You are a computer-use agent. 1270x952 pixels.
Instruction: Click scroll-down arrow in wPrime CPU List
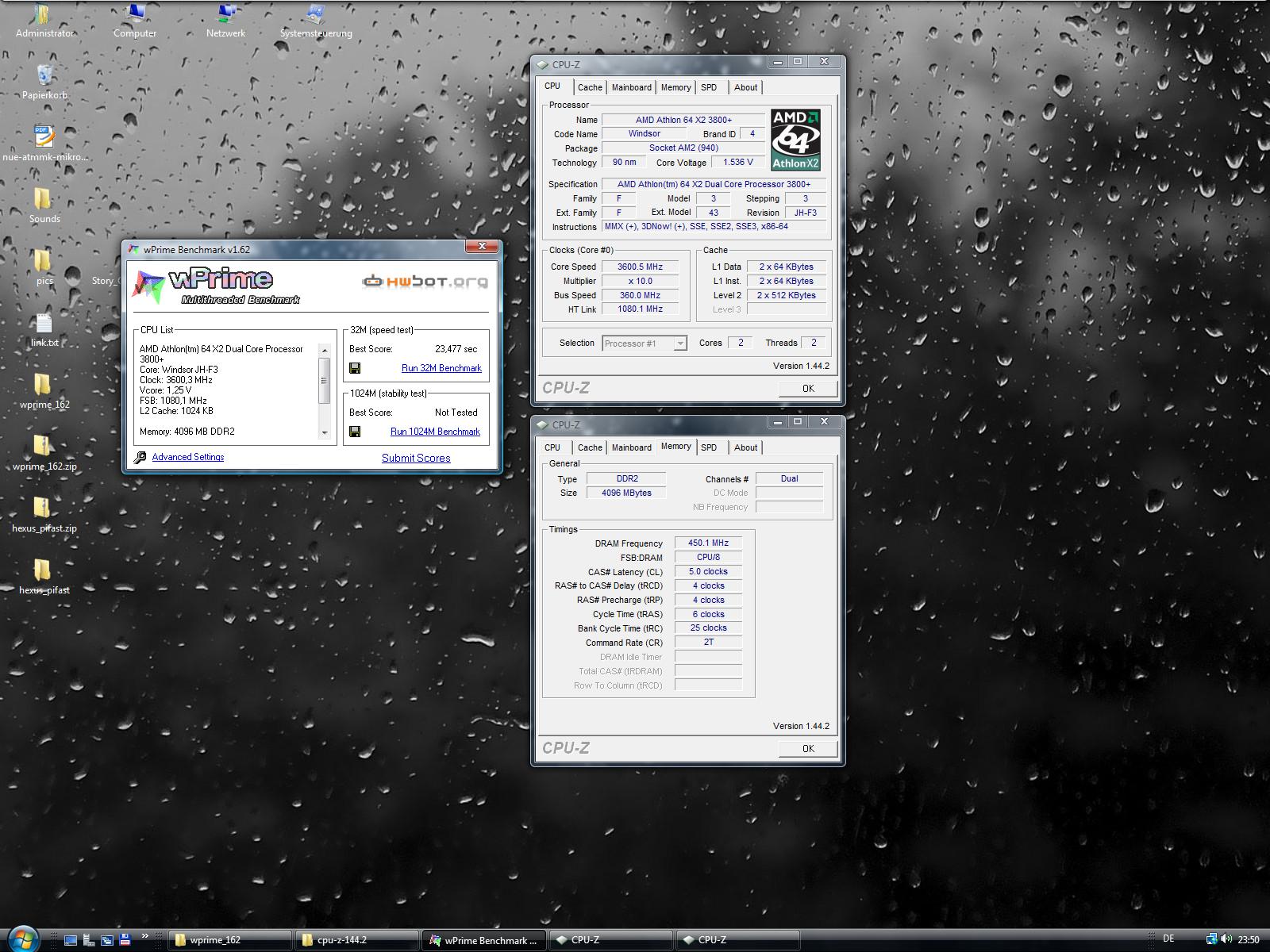[x=324, y=433]
